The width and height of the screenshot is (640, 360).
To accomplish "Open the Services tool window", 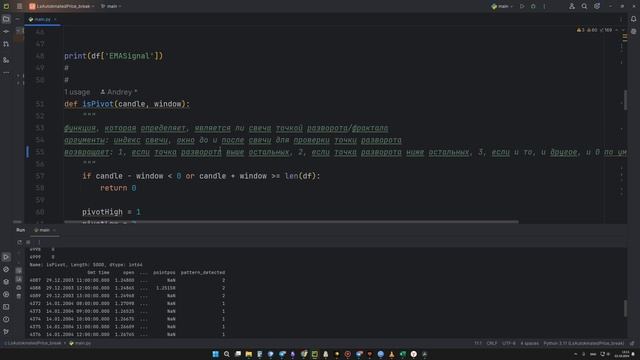I will click(6, 294).
